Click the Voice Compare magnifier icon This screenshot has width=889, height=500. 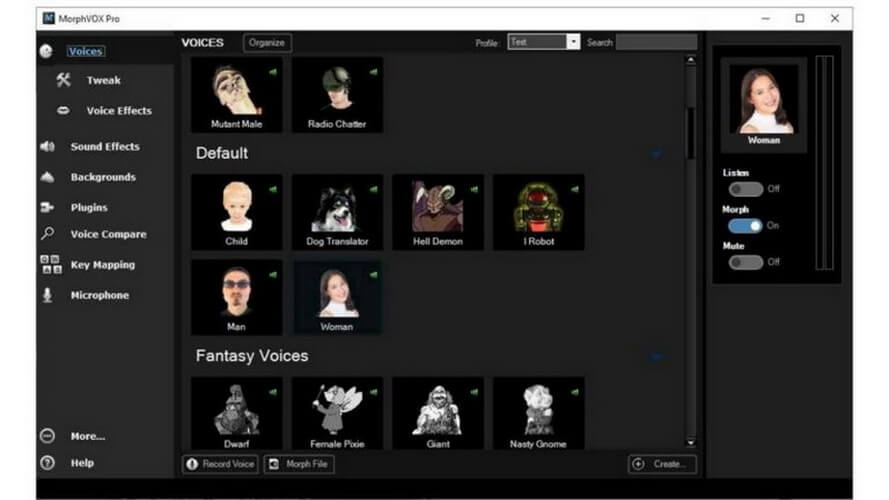(x=48, y=234)
